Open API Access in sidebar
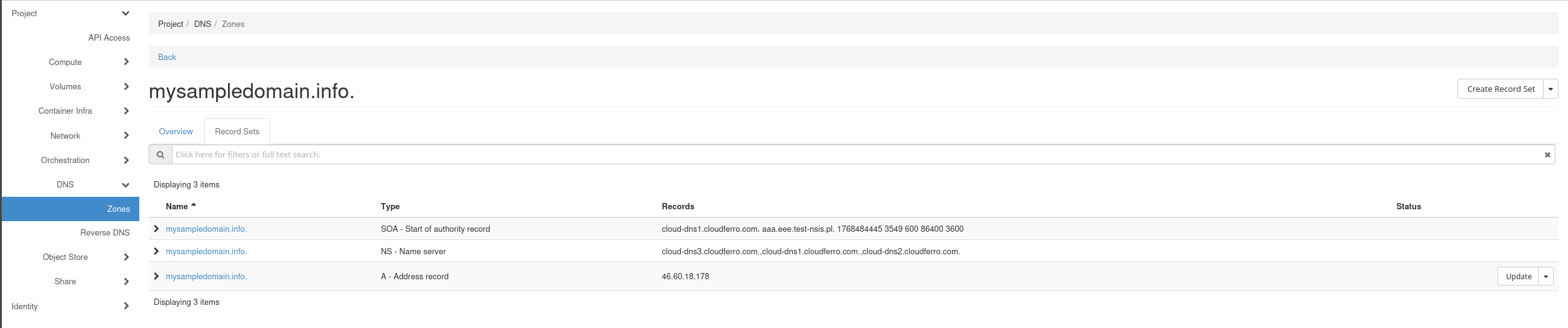The height and width of the screenshot is (328, 1568). coord(109,37)
